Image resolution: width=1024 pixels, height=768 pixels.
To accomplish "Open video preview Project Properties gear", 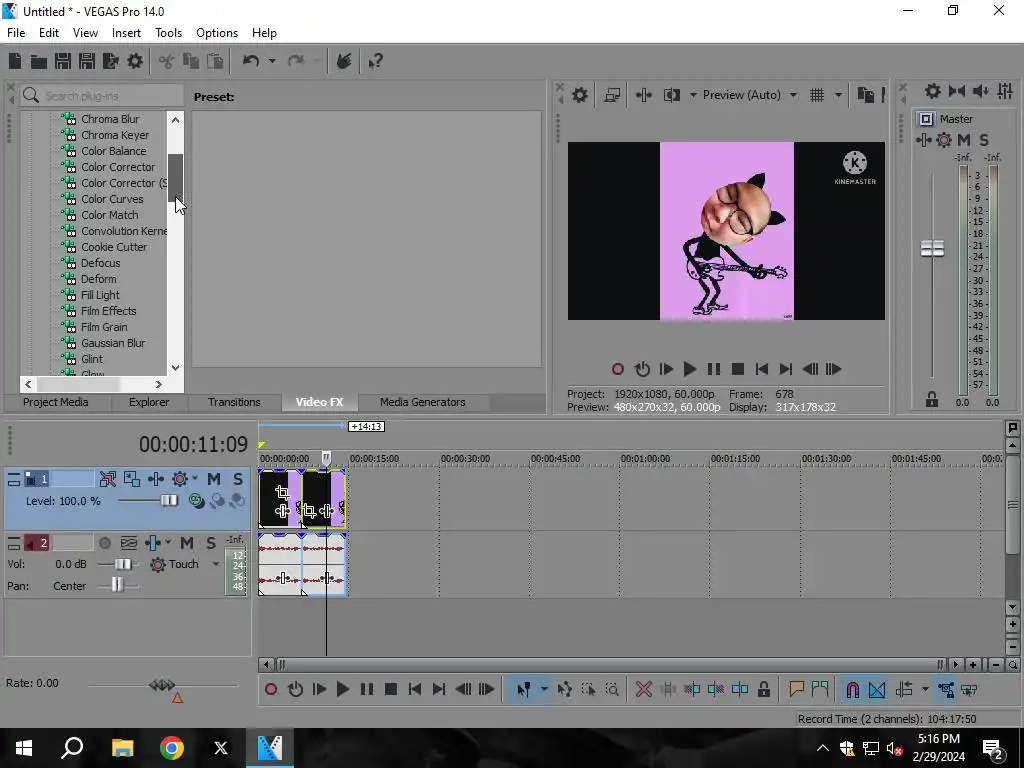I will pos(579,95).
